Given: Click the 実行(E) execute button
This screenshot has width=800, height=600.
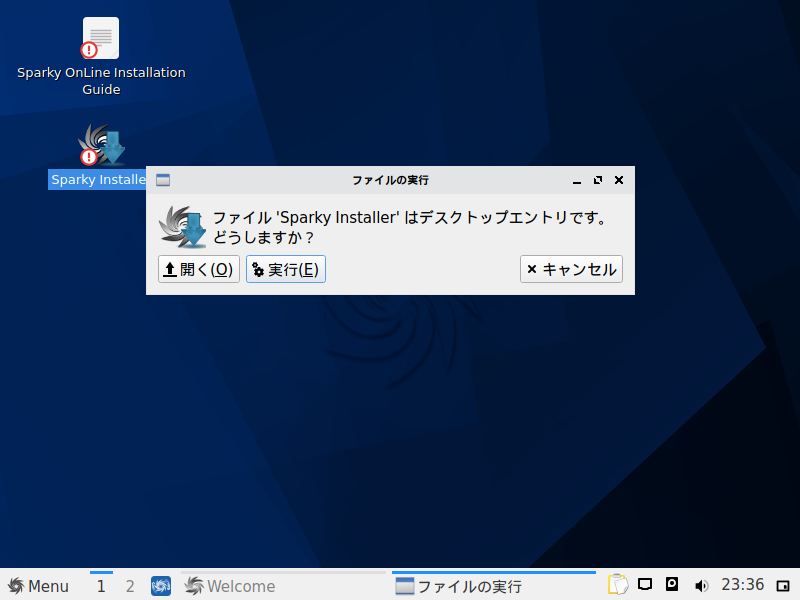Looking at the screenshot, I should (x=286, y=269).
